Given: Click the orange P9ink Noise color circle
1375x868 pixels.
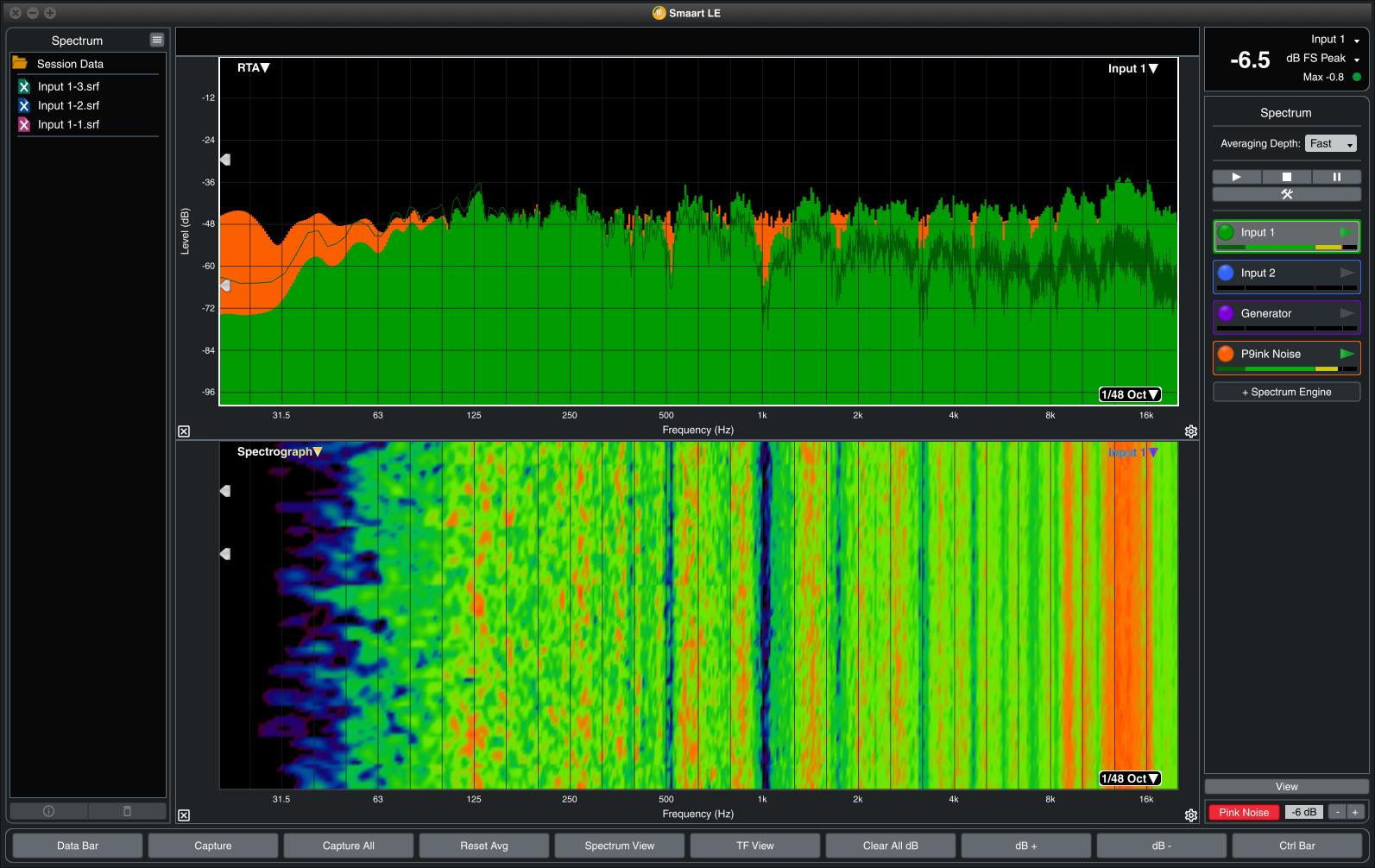Looking at the screenshot, I should click(1226, 354).
